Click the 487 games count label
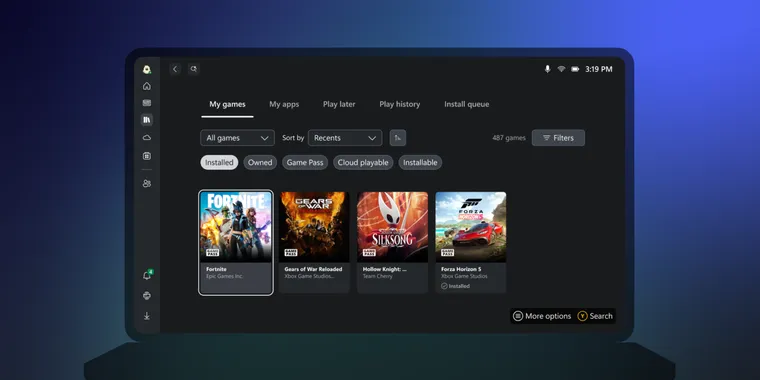The width and height of the screenshot is (760, 380). pyautogui.click(x=509, y=138)
